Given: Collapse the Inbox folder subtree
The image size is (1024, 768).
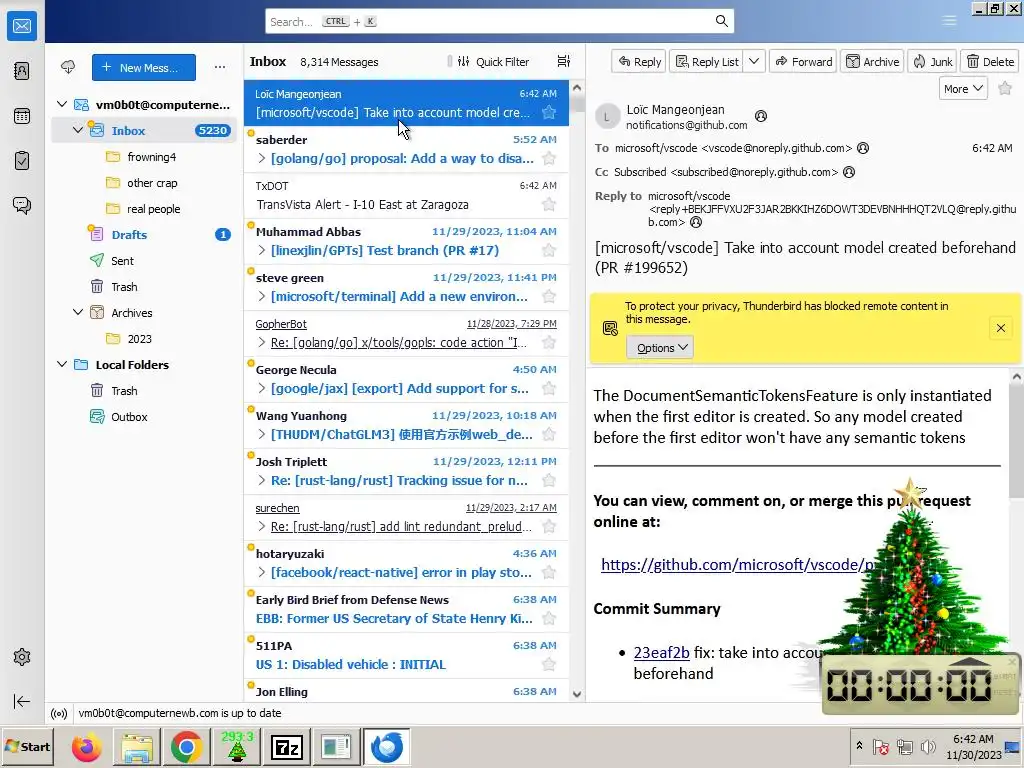Looking at the screenshot, I should [78, 130].
